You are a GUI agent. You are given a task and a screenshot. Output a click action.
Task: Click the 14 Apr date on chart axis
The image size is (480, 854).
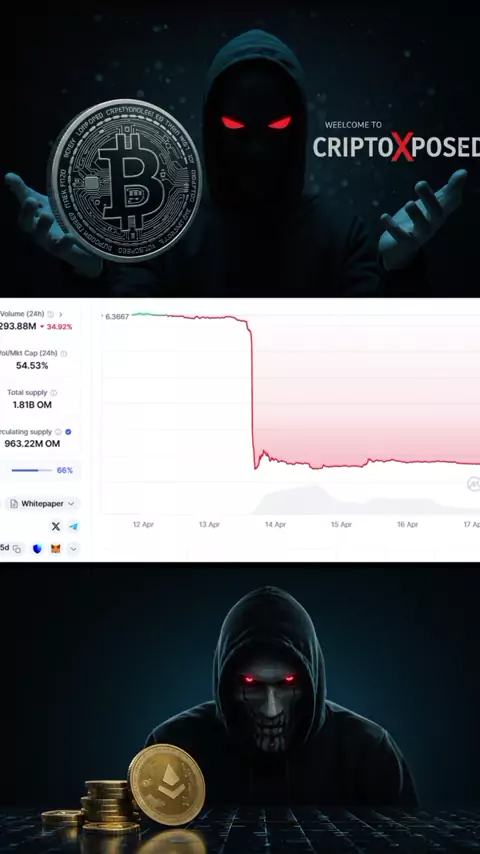click(275, 524)
